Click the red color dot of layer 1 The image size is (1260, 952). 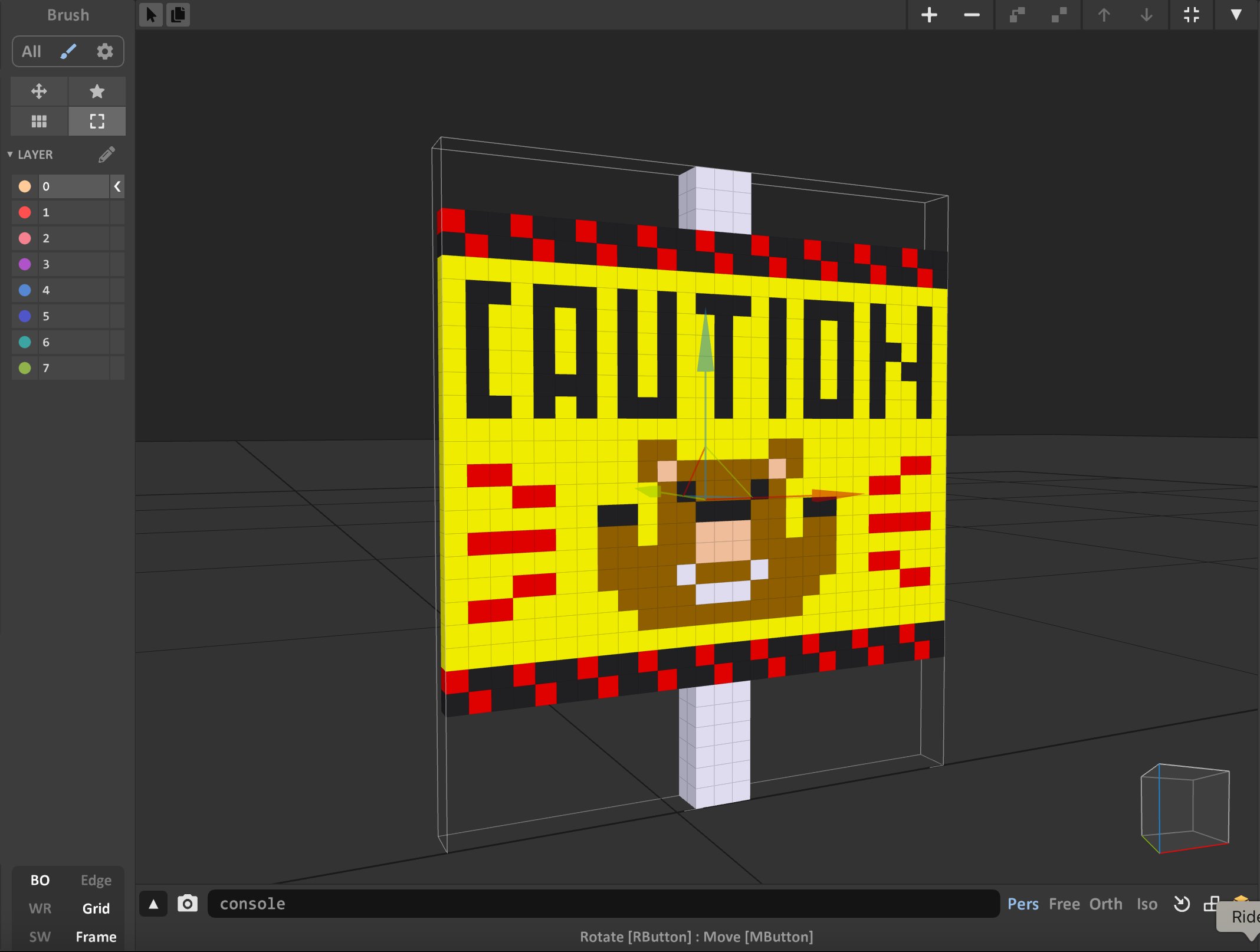pos(25,212)
